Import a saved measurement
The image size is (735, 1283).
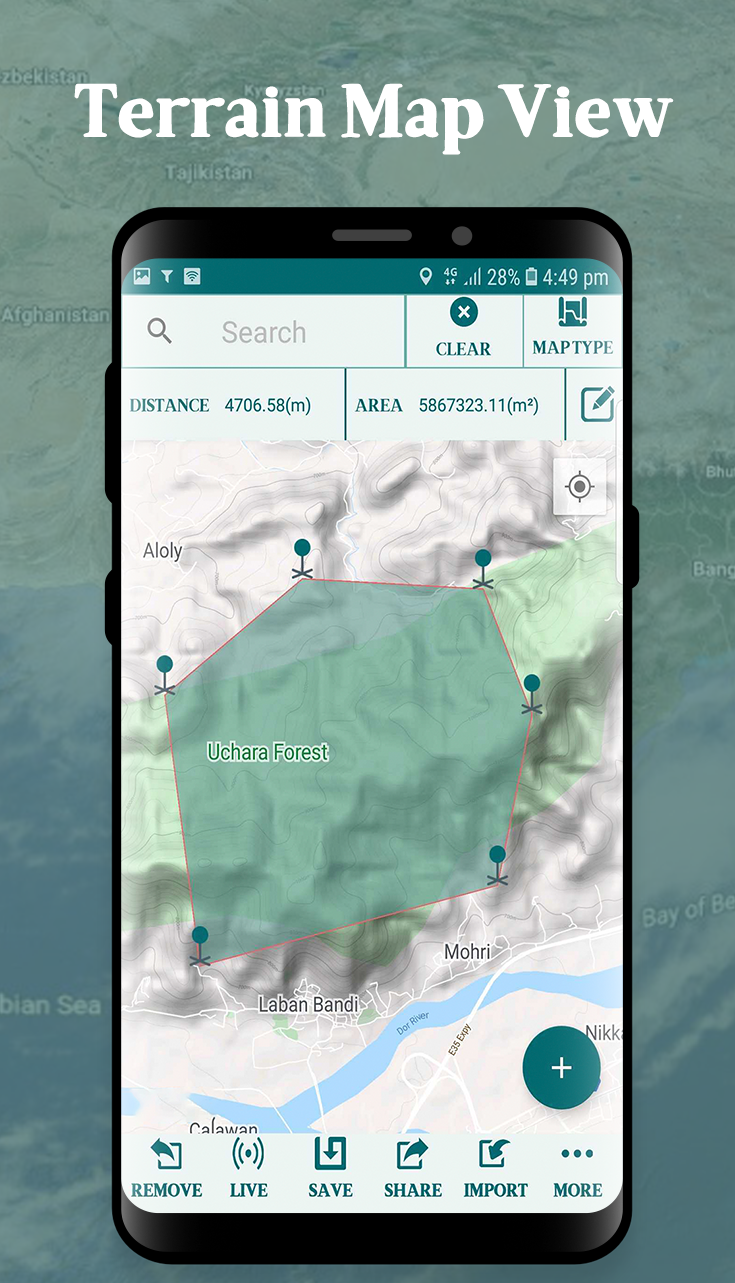coord(495,1168)
